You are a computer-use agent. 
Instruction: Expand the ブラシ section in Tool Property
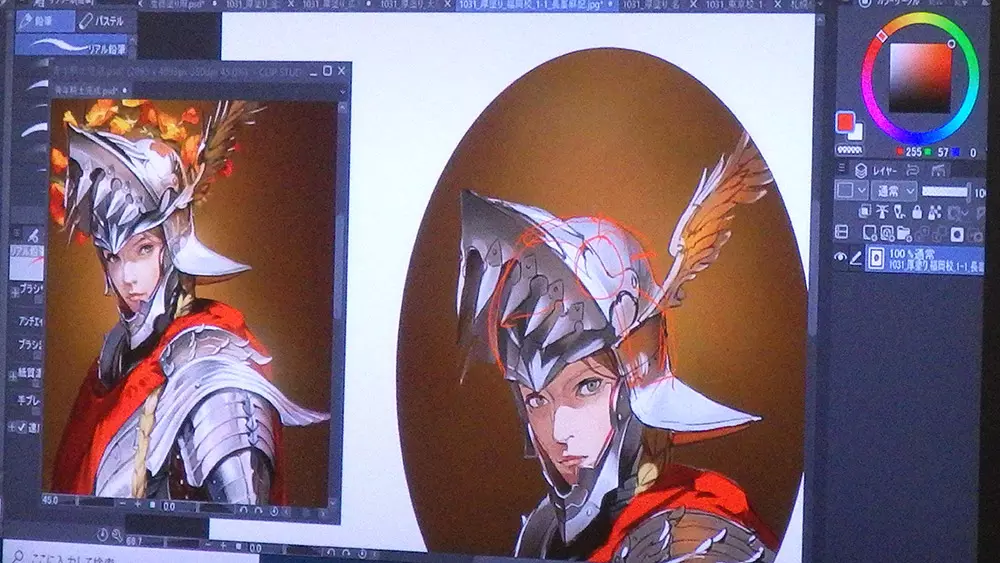14,291
